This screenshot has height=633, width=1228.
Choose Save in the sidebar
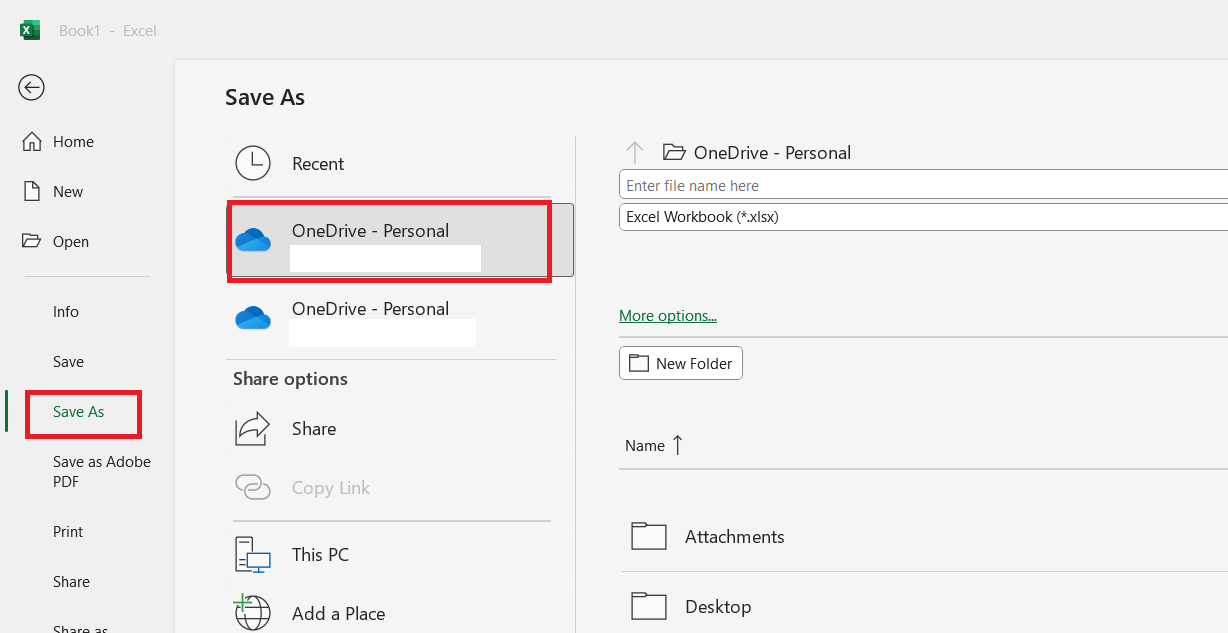pyautogui.click(x=68, y=362)
